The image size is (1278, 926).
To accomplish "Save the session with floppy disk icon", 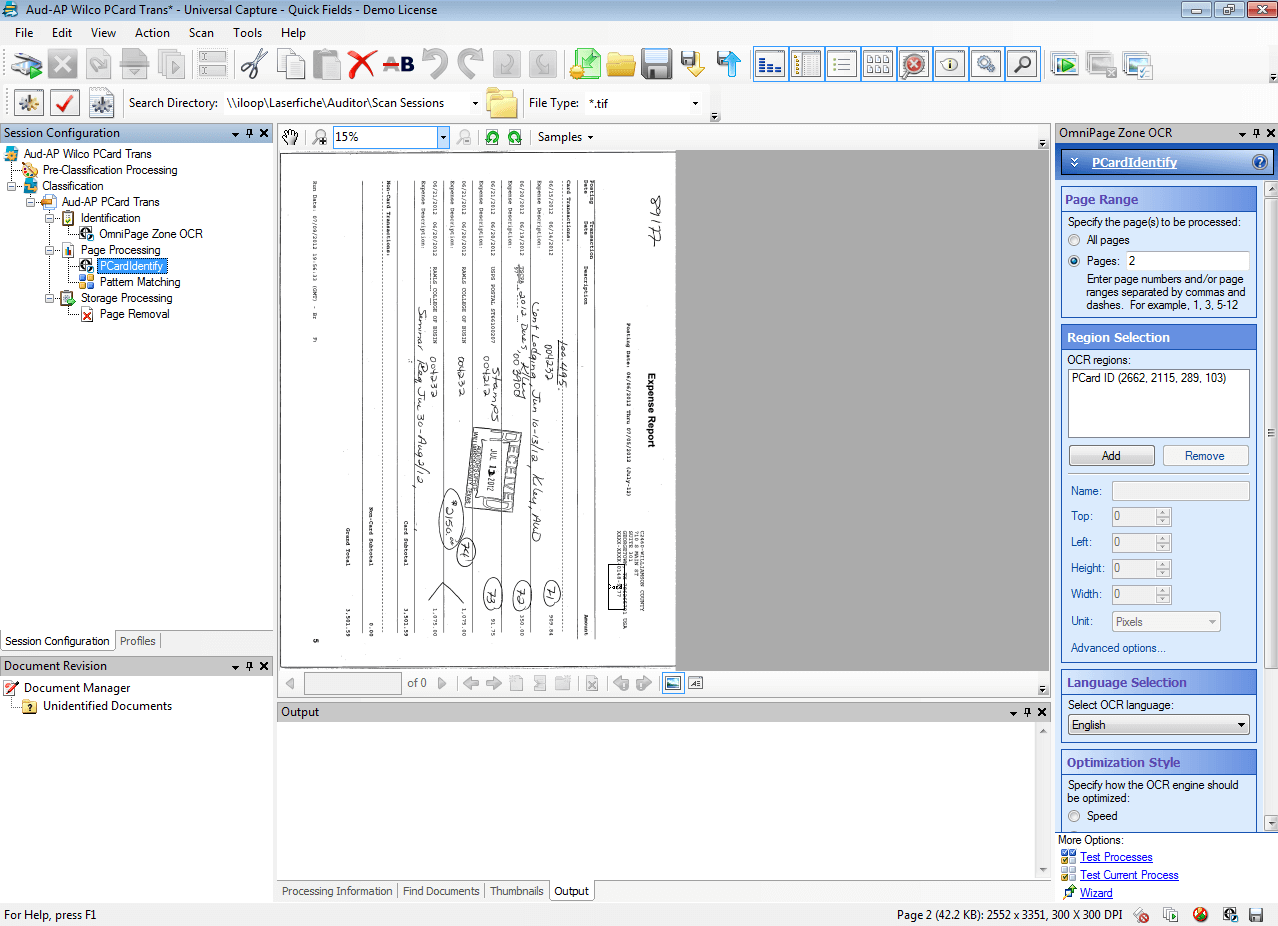I will click(656, 65).
